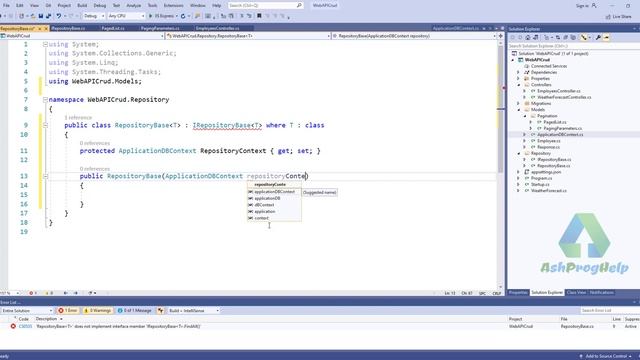Image resolution: width=640 pixels, height=360 pixels.
Task: Open the Any CPU platform dropdown
Action: pos(126,16)
